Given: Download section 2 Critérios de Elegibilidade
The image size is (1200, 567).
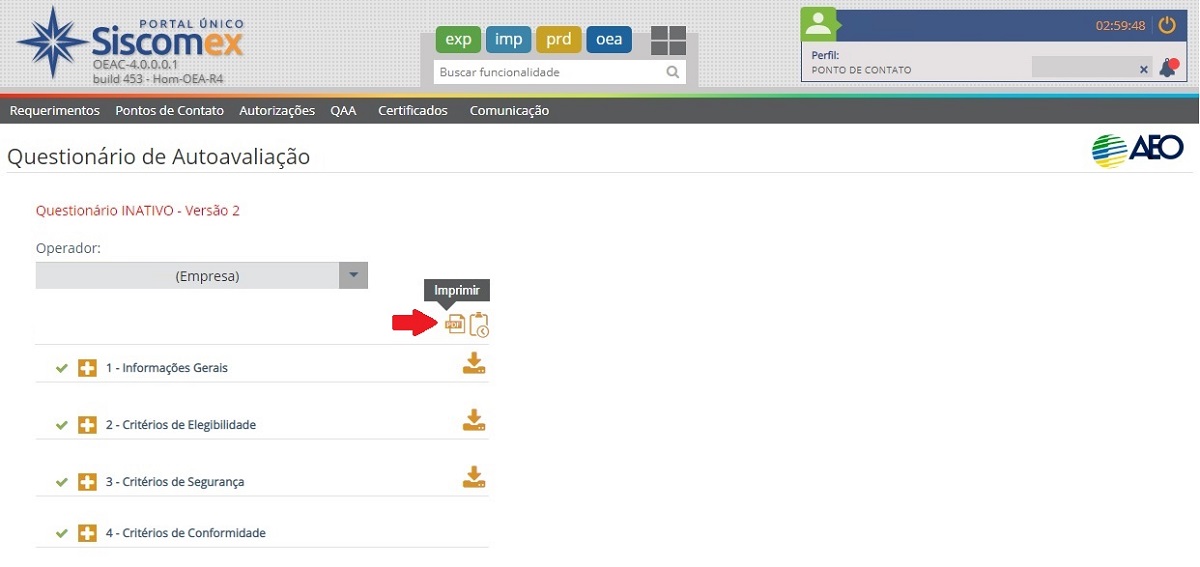Looking at the screenshot, I should (x=474, y=421).
